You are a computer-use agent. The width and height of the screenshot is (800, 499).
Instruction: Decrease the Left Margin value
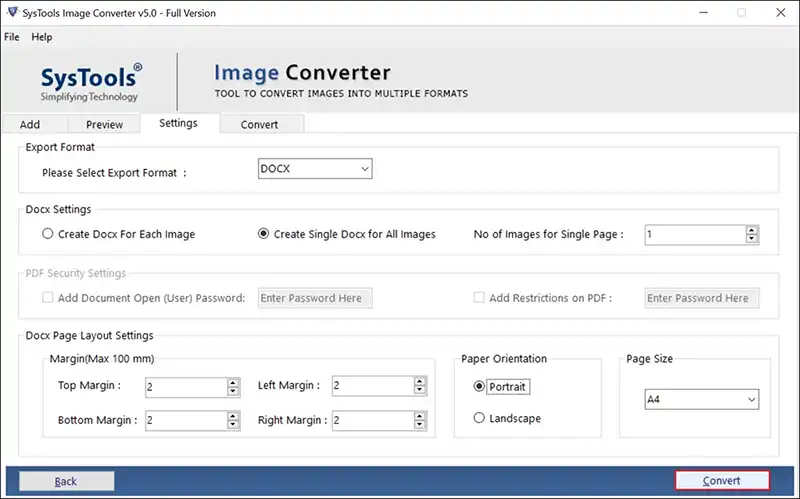click(x=420, y=390)
